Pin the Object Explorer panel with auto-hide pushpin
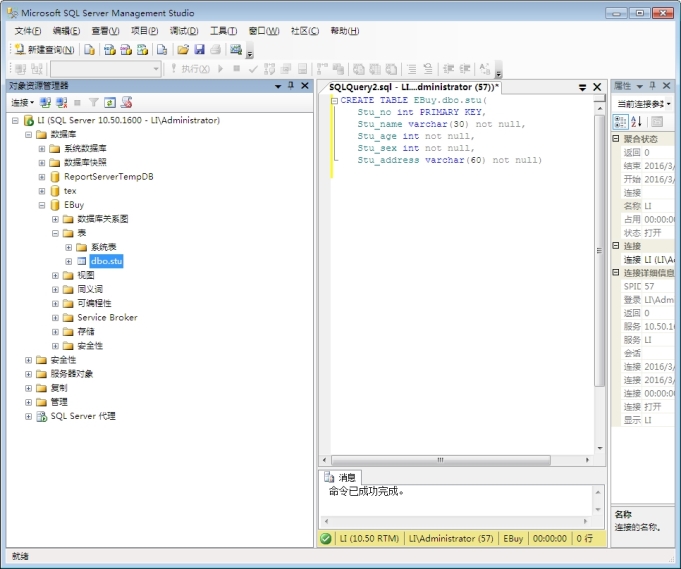 tap(291, 86)
